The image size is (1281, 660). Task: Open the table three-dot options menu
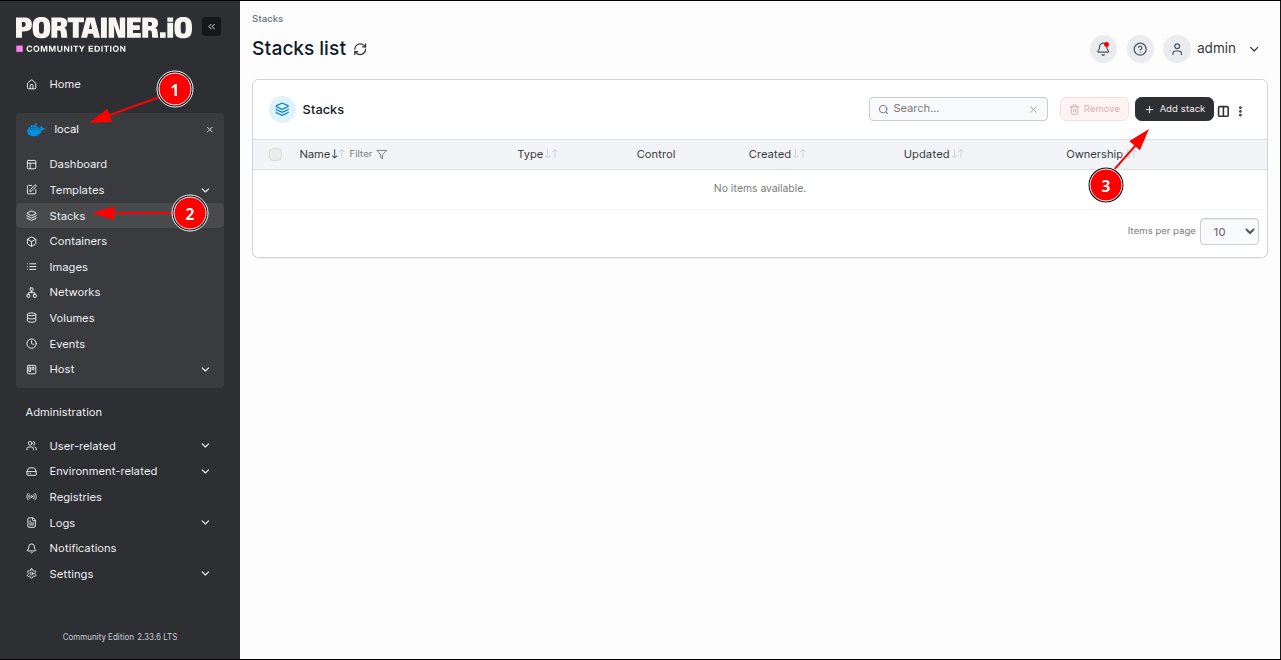click(x=1241, y=111)
